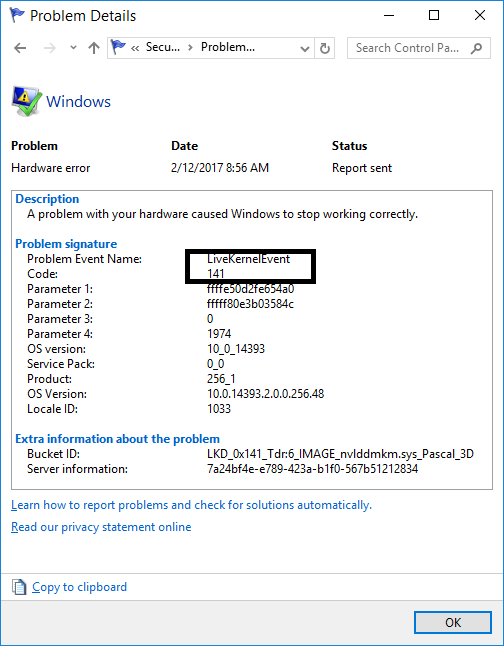Click the clipboard document icon
504x646 pixels.
[x=19, y=587]
